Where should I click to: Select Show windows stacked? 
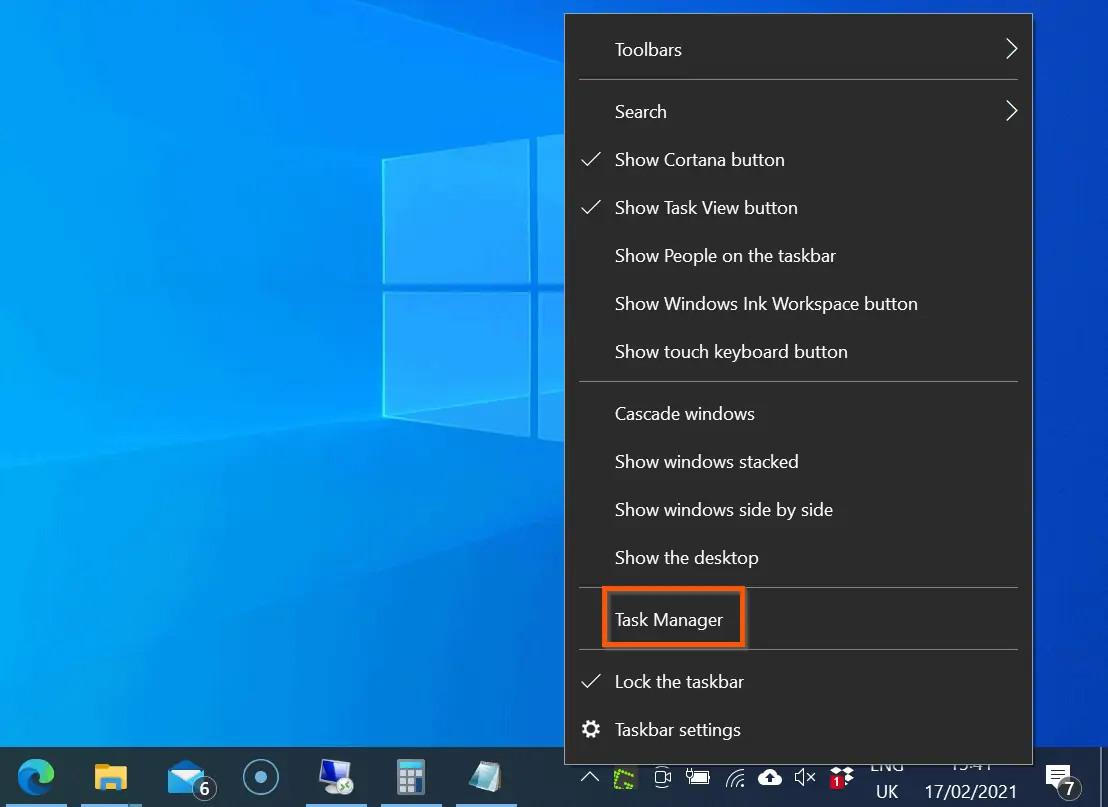click(x=798, y=462)
